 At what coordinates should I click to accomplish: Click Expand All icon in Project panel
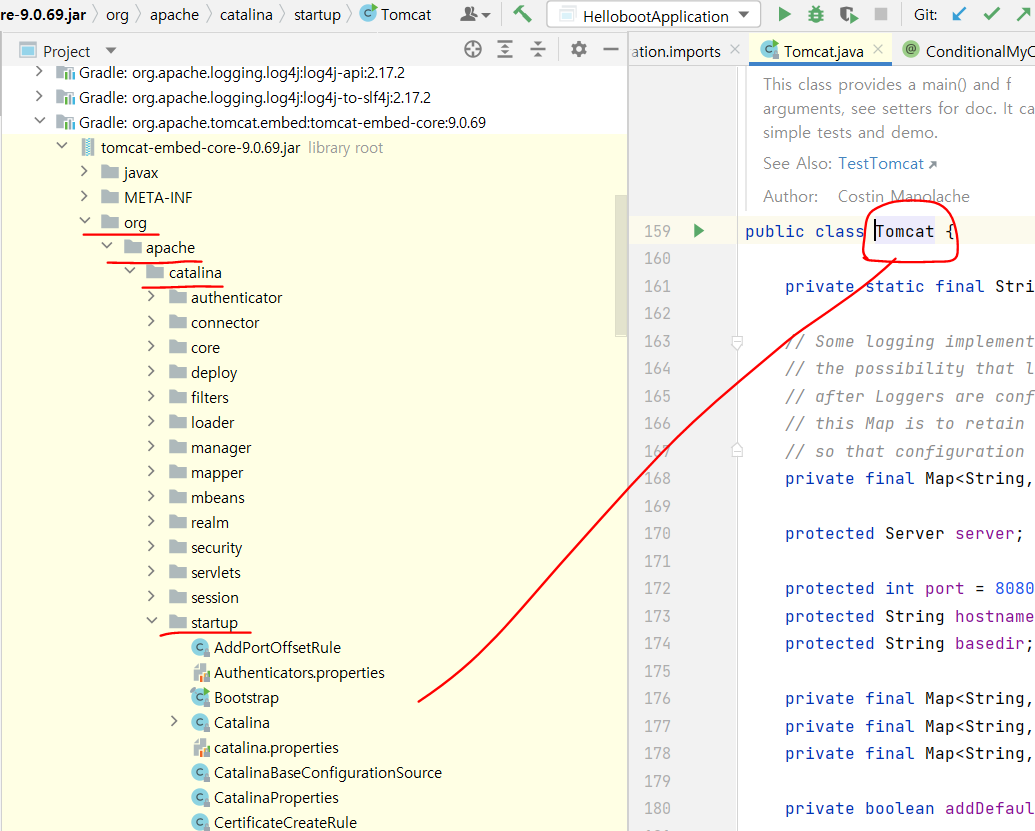(x=505, y=50)
